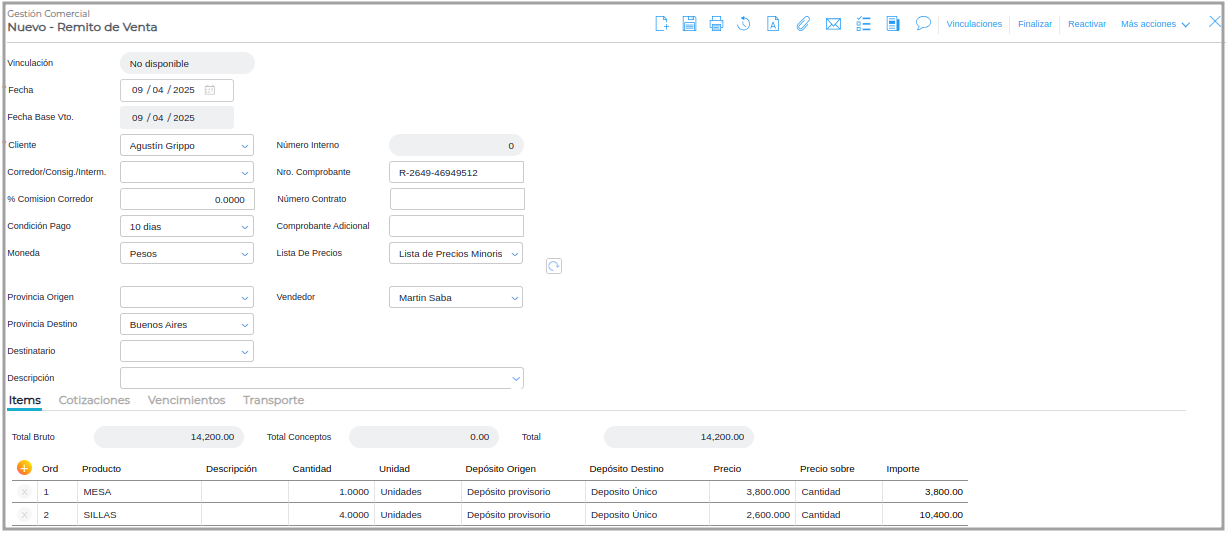Click the Nro. Comprobante field
Viewport: 1228px width, 534px height.
[x=456, y=173]
